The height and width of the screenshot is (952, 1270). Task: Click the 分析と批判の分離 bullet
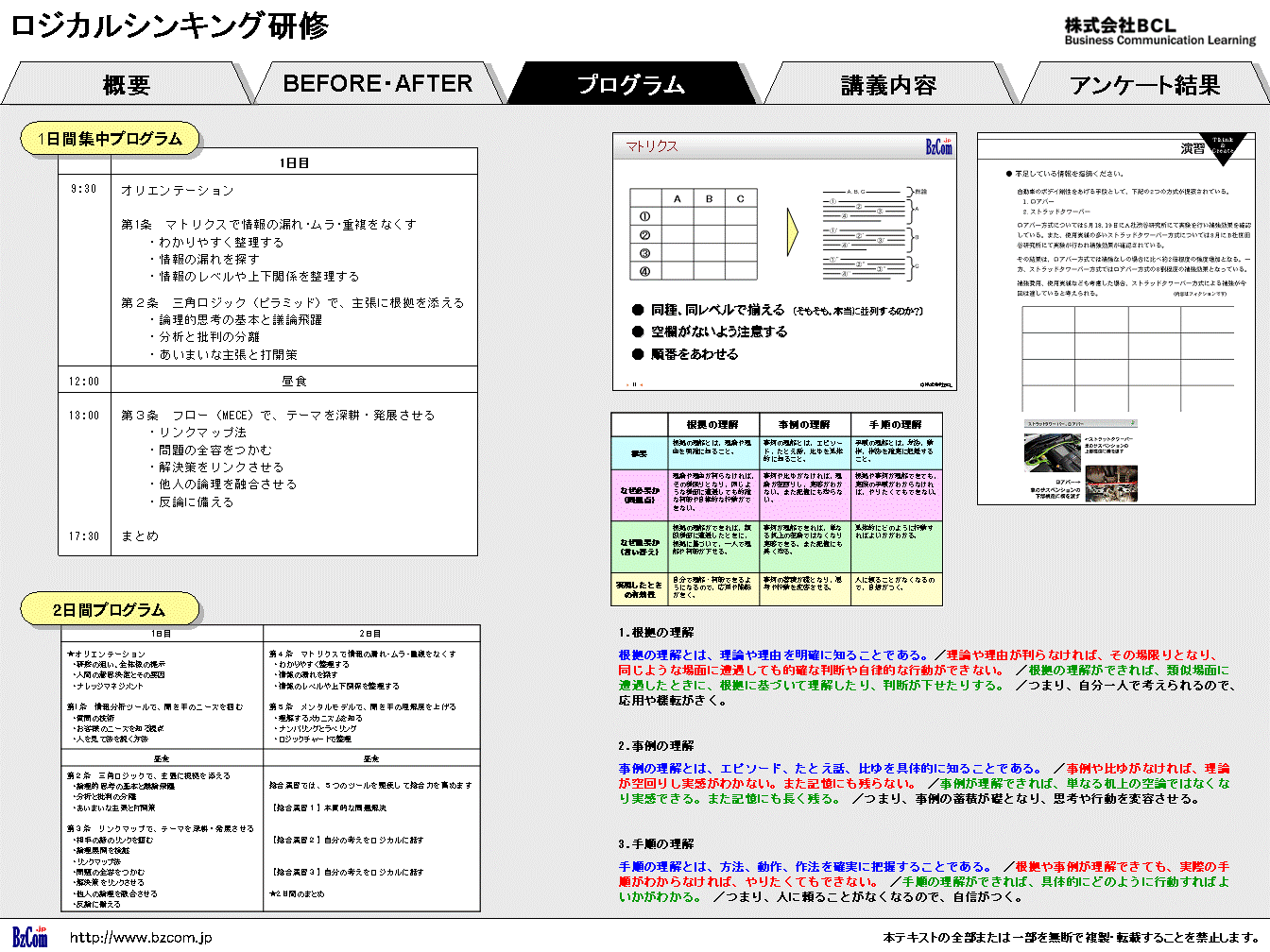[204, 337]
